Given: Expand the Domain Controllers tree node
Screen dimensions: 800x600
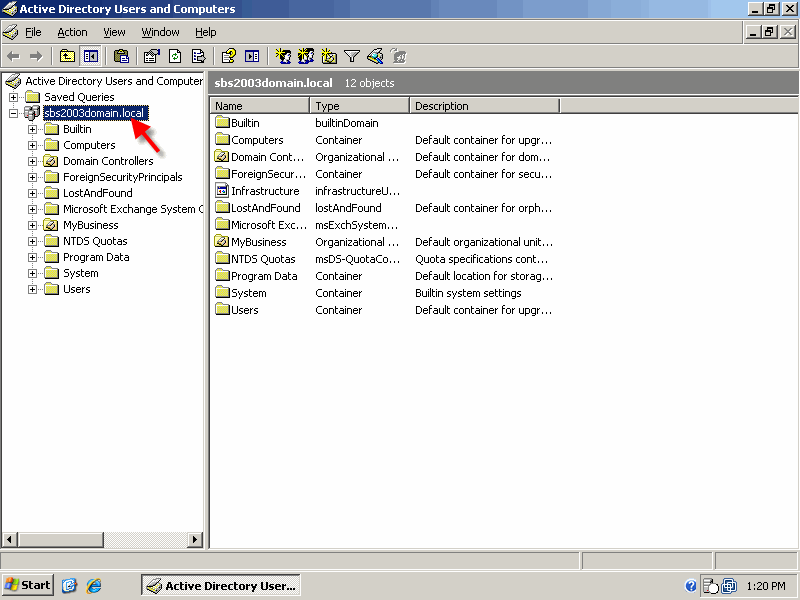Looking at the screenshot, I should pyautogui.click(x=32, y=161).
